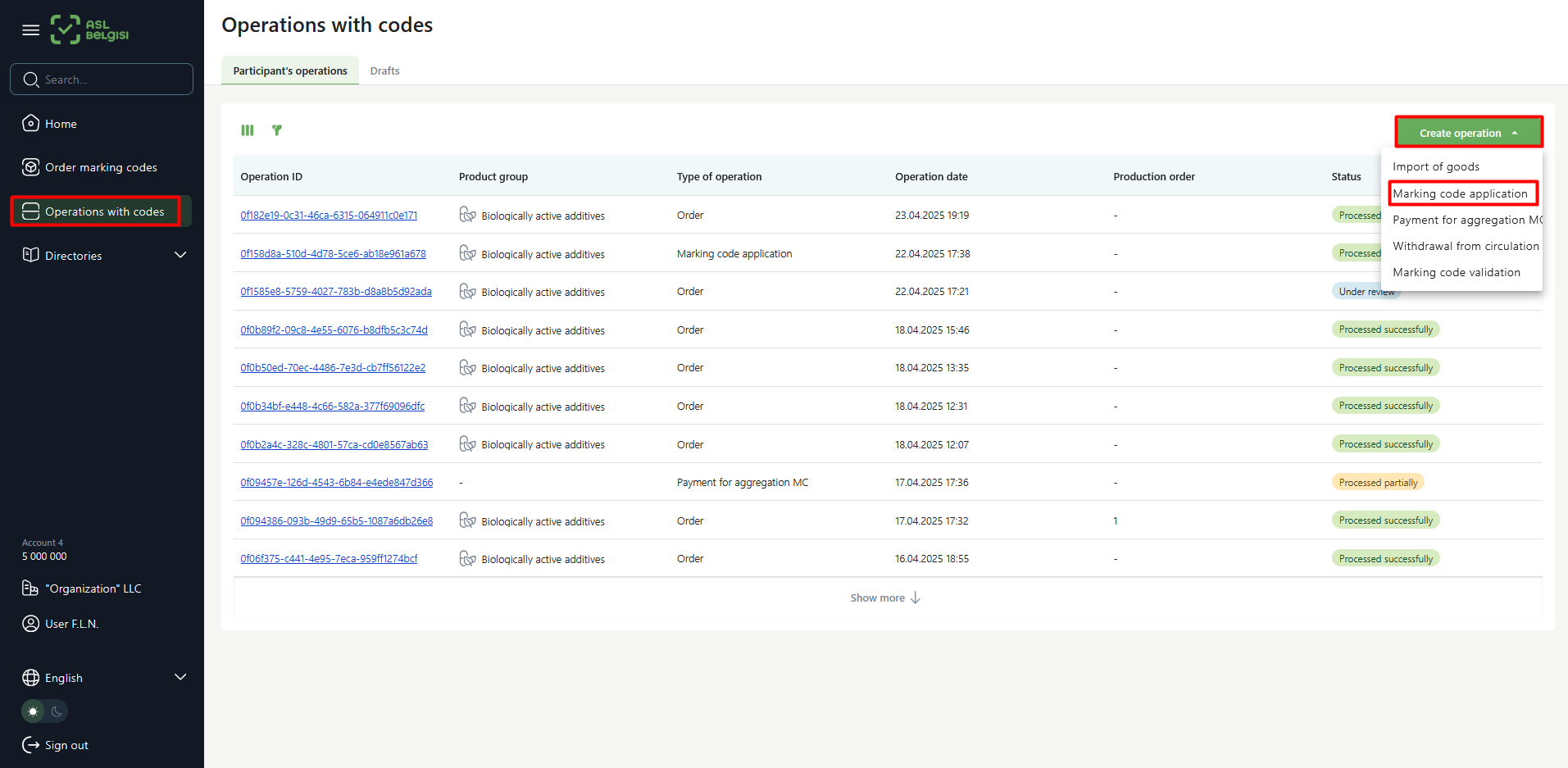Click the Sign out arrow icon
Viewport: 1568px width, 768px height.
(x=30, y=745)
